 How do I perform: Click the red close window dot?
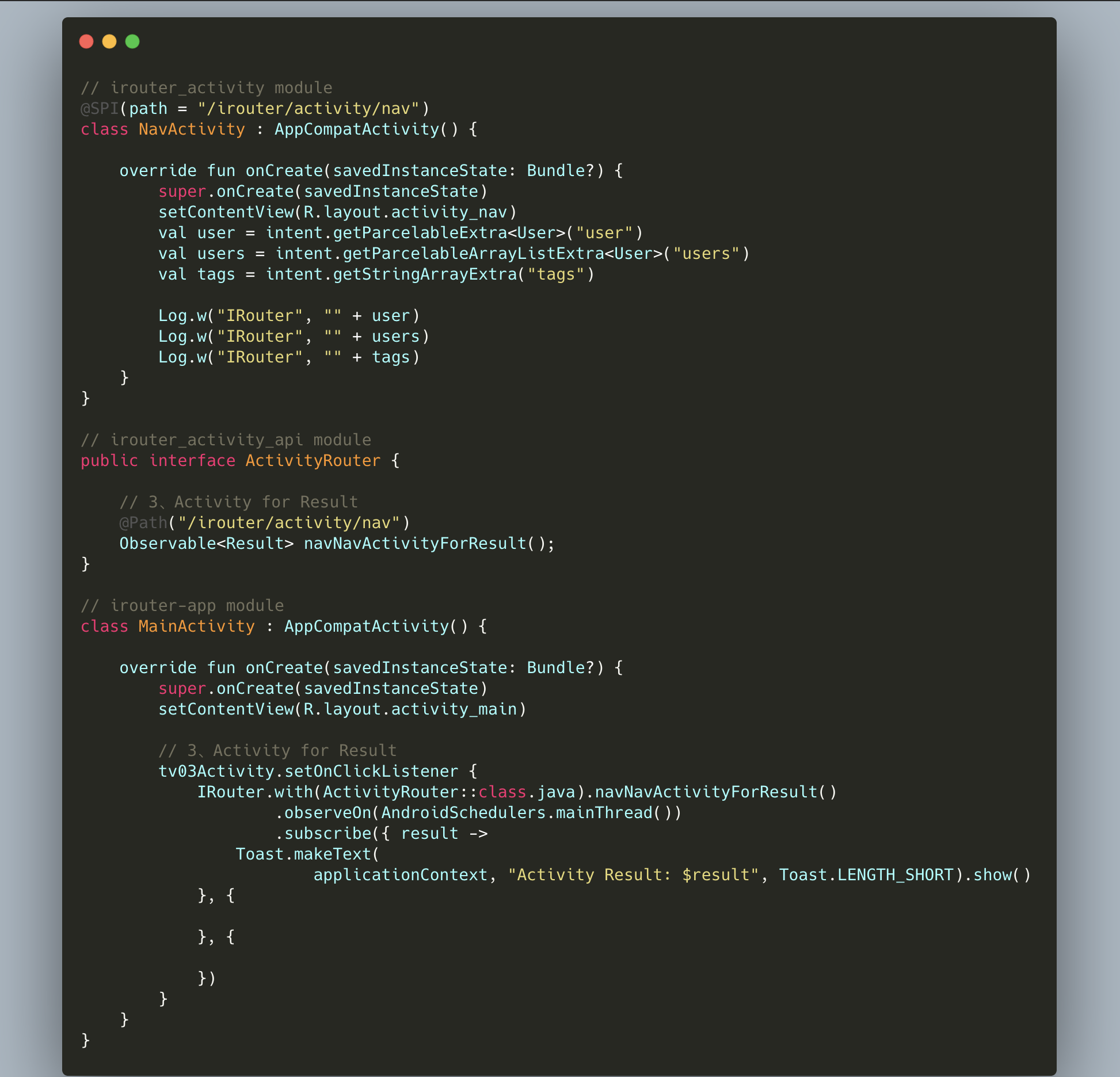pyautogui.click(x=86, y=41)
